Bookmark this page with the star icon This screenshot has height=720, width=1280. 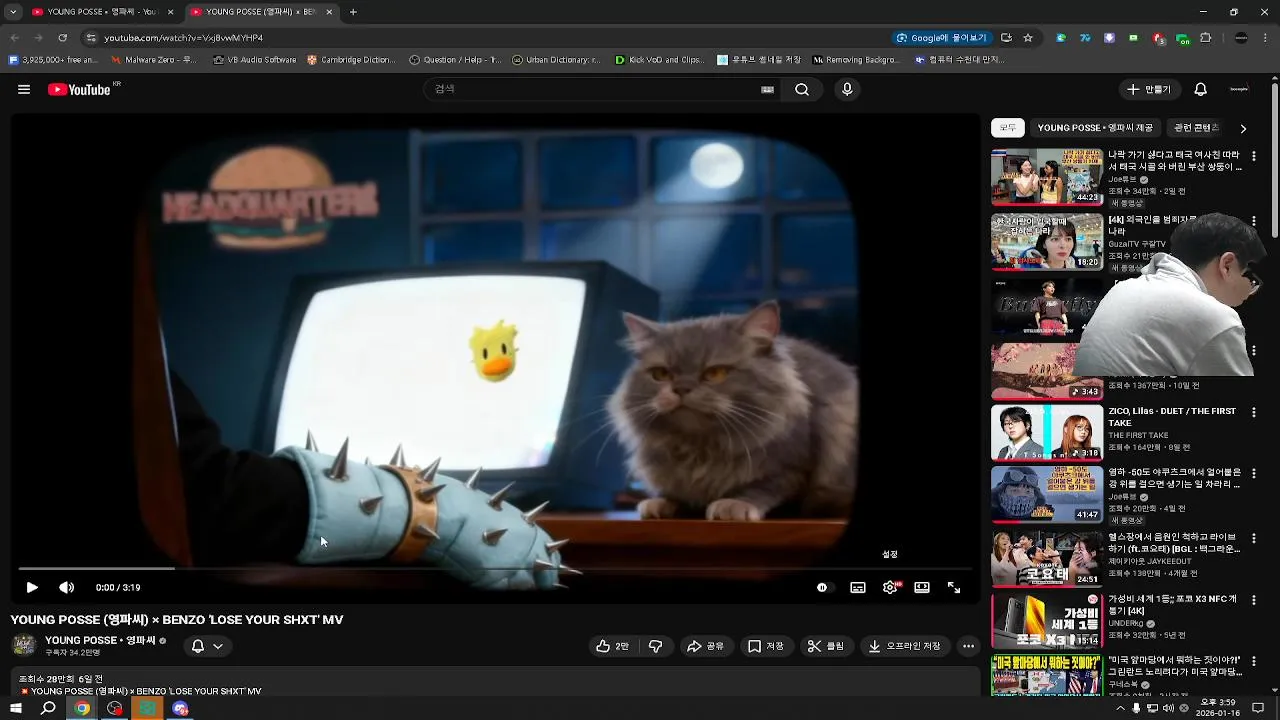[1028, 38]
